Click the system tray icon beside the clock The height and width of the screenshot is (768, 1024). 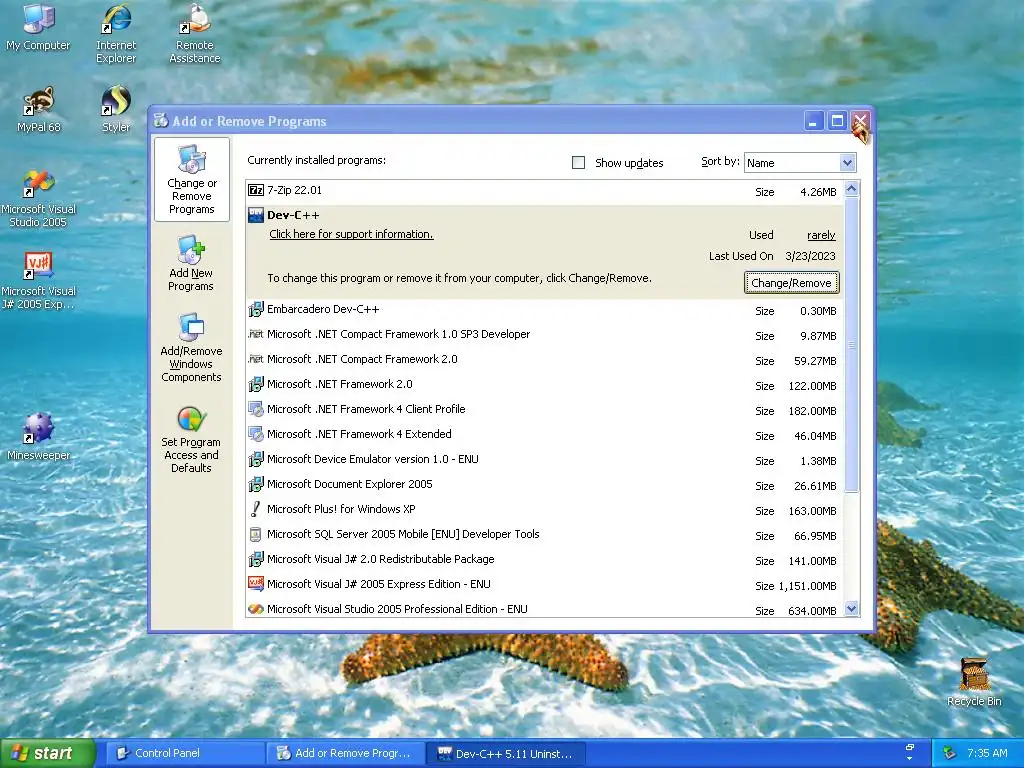click(950, 753)
